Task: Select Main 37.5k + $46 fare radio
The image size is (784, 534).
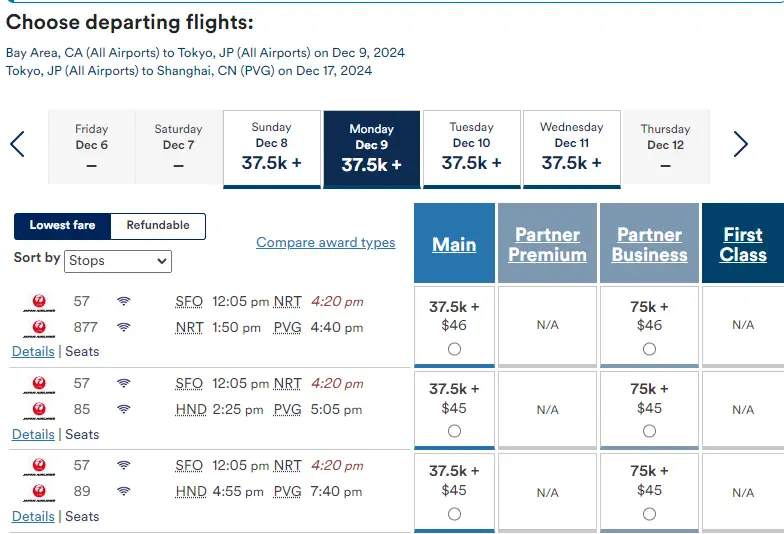Action: pos(455,349)
